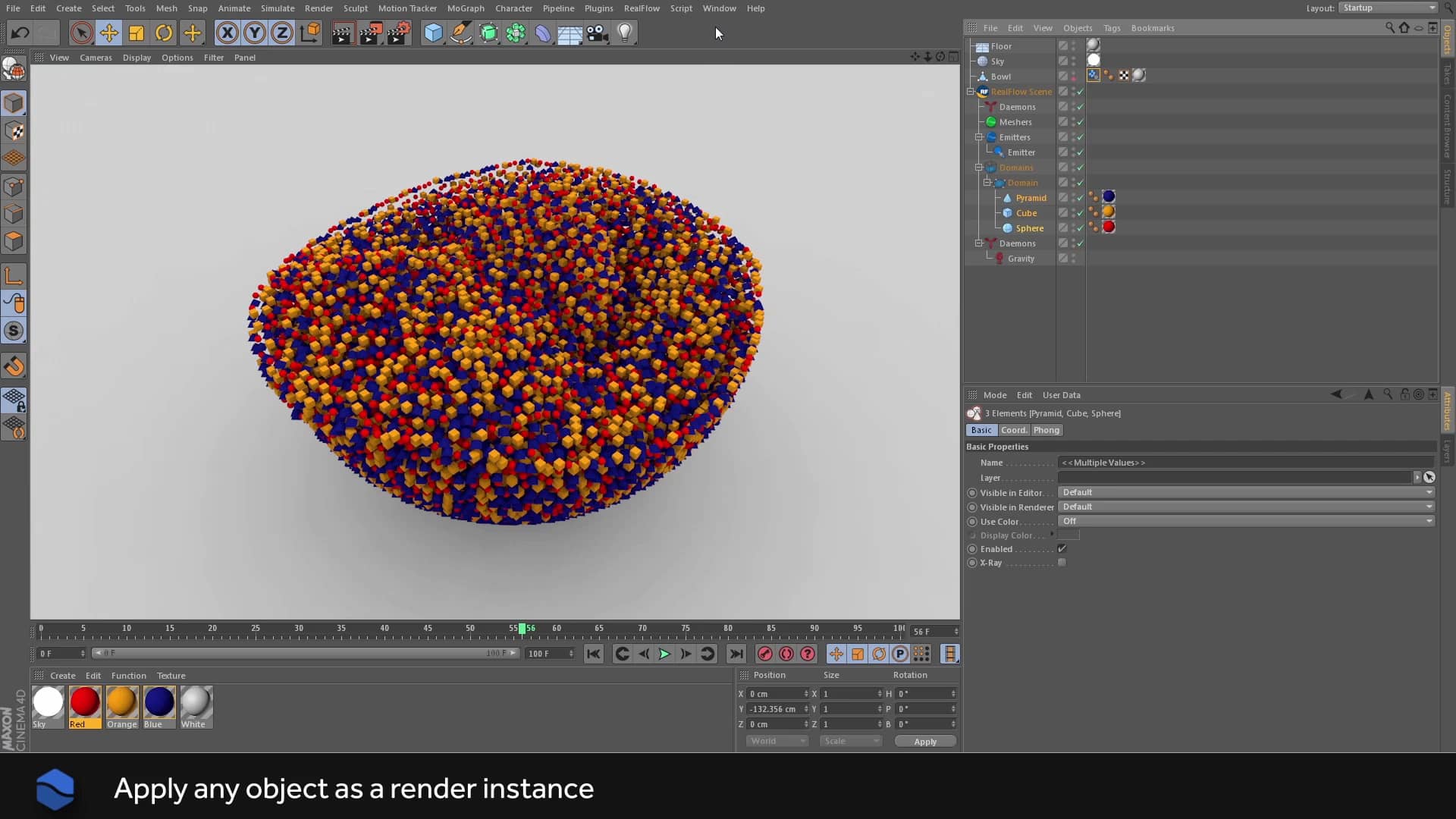Select the Rotate tool in the toolbar
The width and height of the screenshot is (1456, 819).
pos(163,33)
